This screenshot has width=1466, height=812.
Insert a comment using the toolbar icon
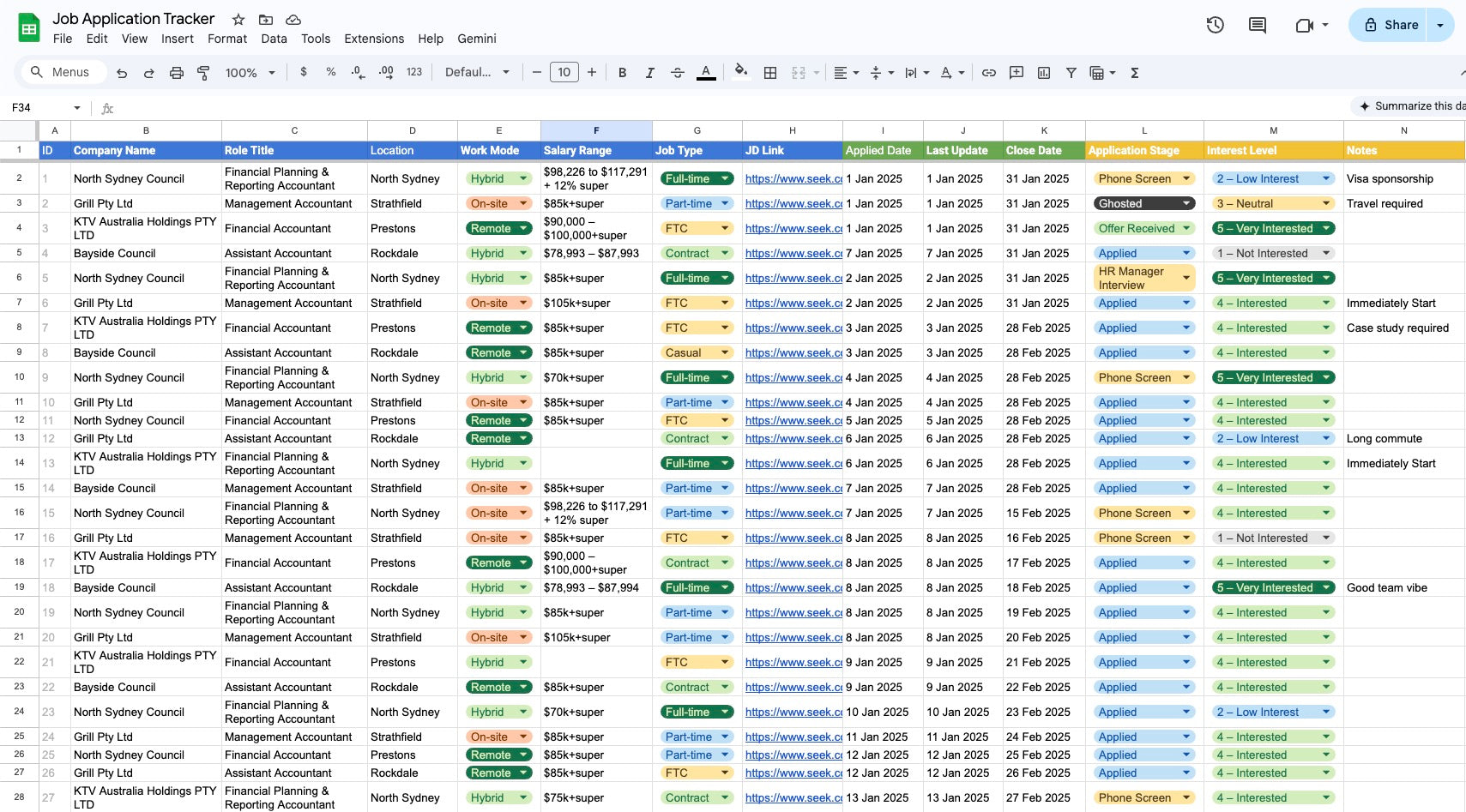click(x=1016, y=73)
